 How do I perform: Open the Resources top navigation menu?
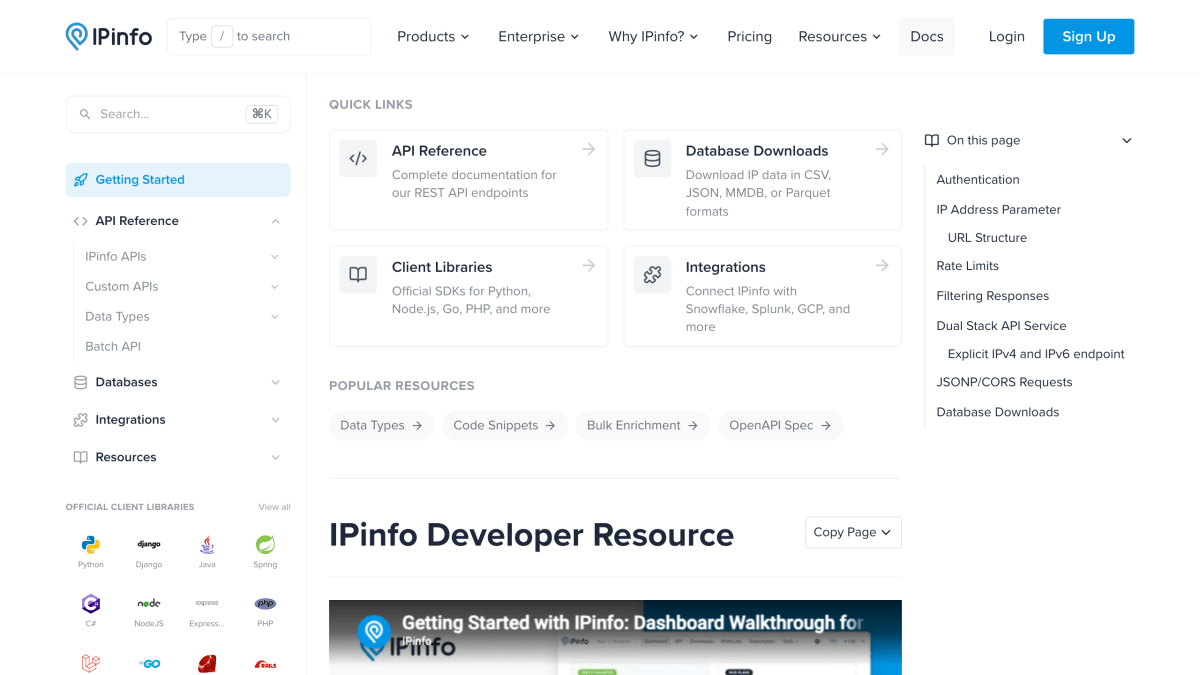coord(840,36)
